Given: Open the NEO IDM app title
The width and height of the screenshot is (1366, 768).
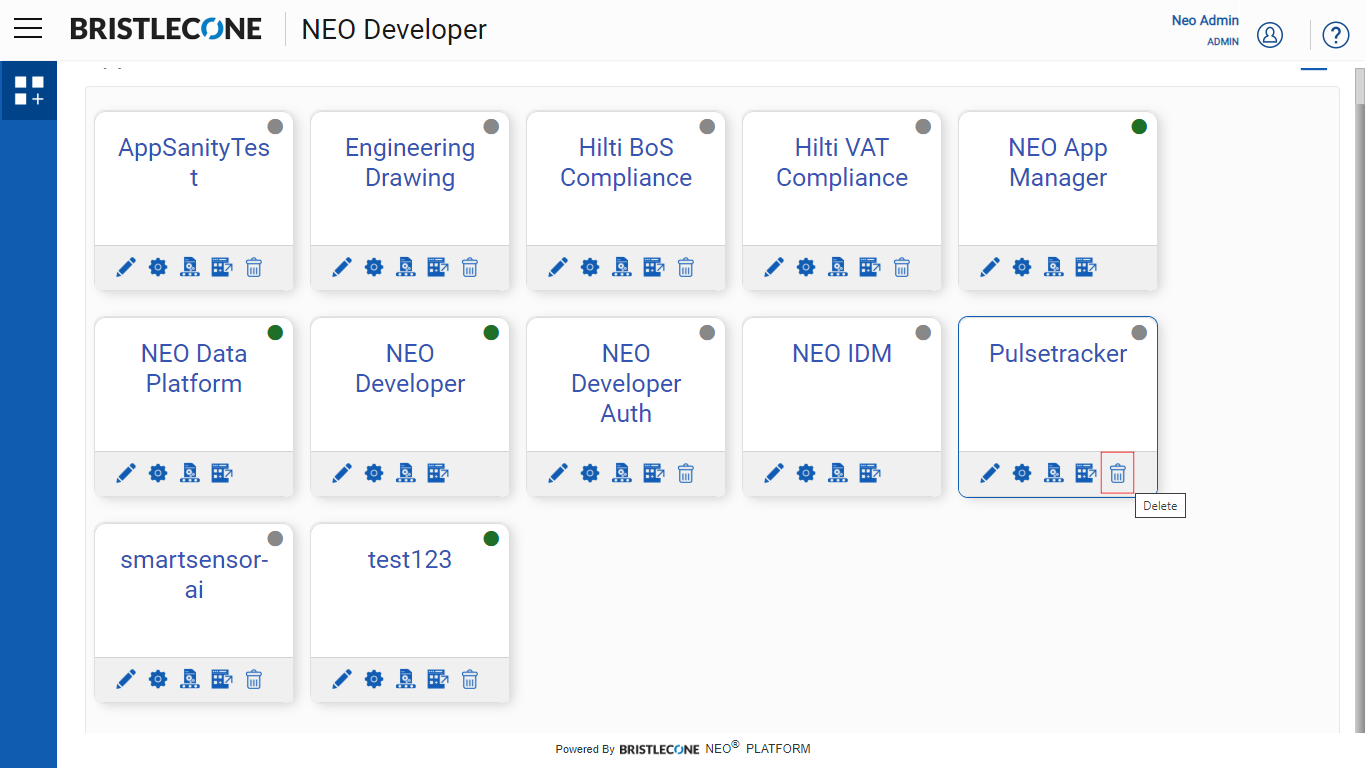Looking at the screenshot, I should [842, 353].
